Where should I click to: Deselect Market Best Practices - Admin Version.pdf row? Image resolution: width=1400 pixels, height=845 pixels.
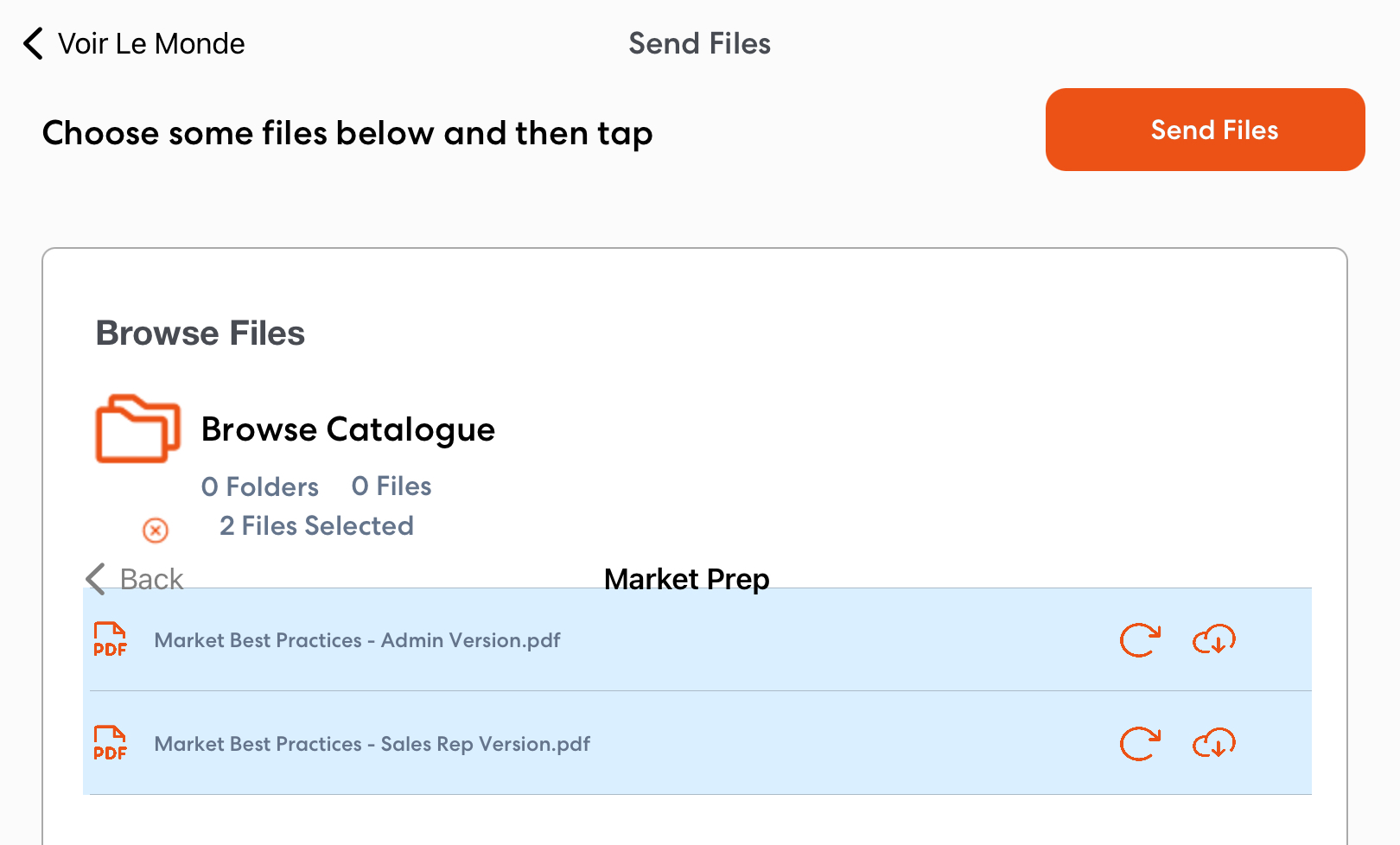(x=697, y=639)
